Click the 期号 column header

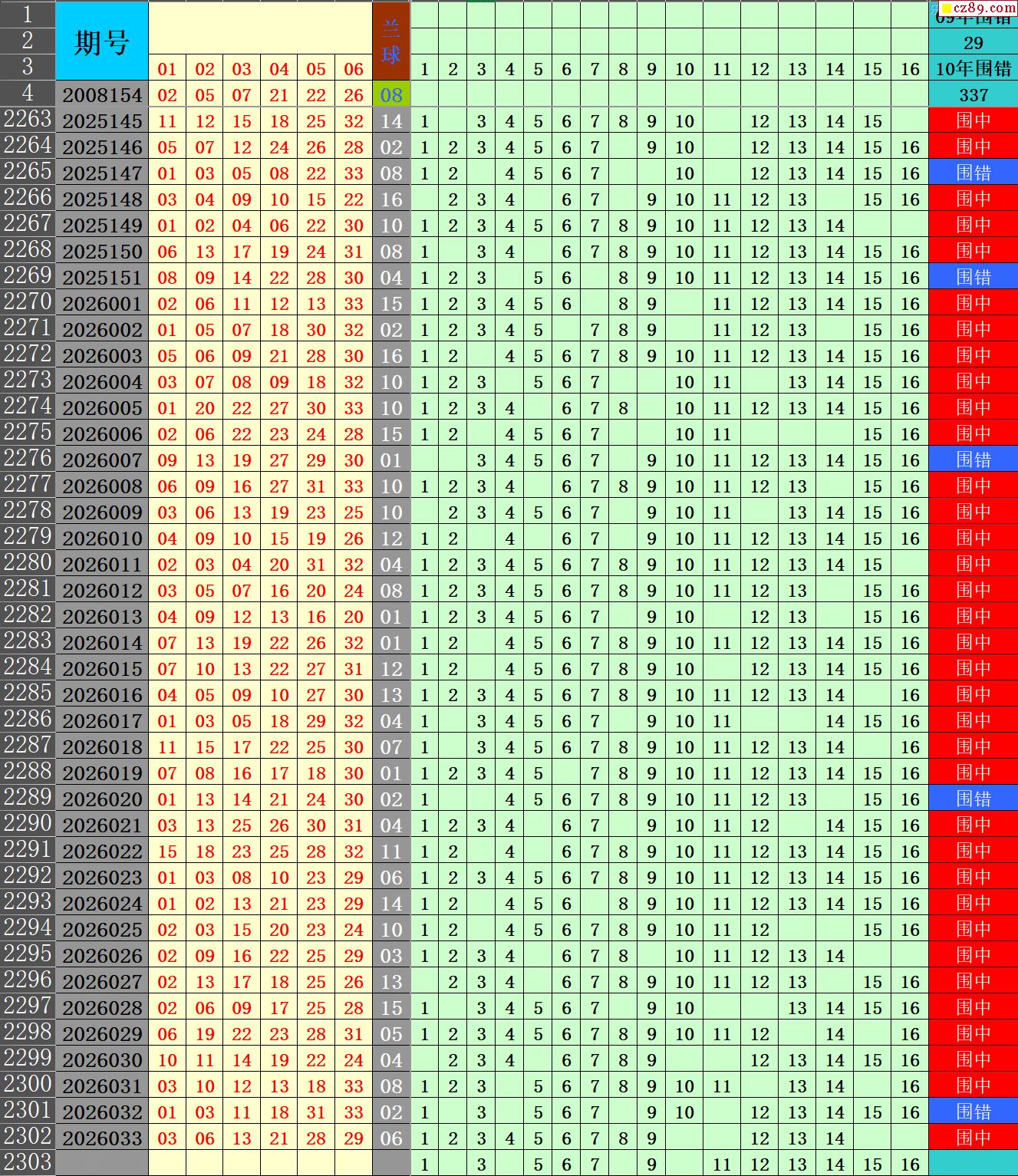[x=102, y=41]
